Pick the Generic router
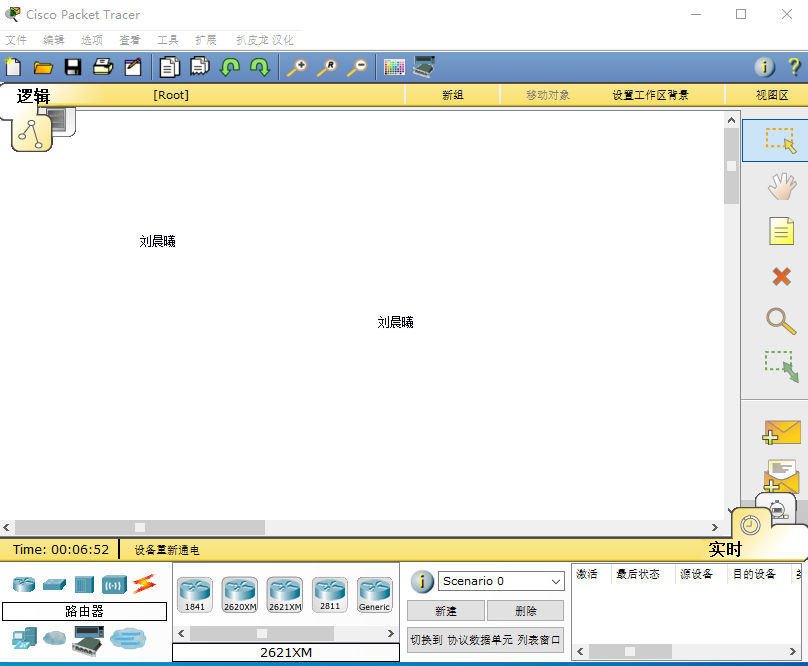Viewport: 808px width, 666px height. point(375,595)
